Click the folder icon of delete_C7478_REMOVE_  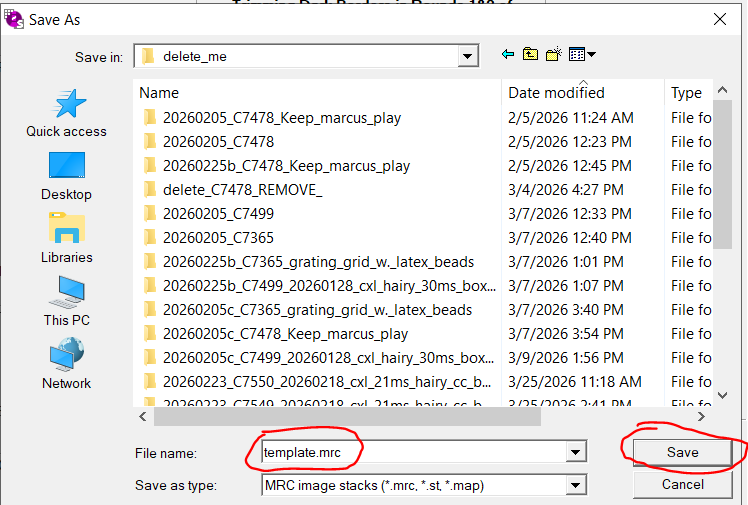point(149,189)
